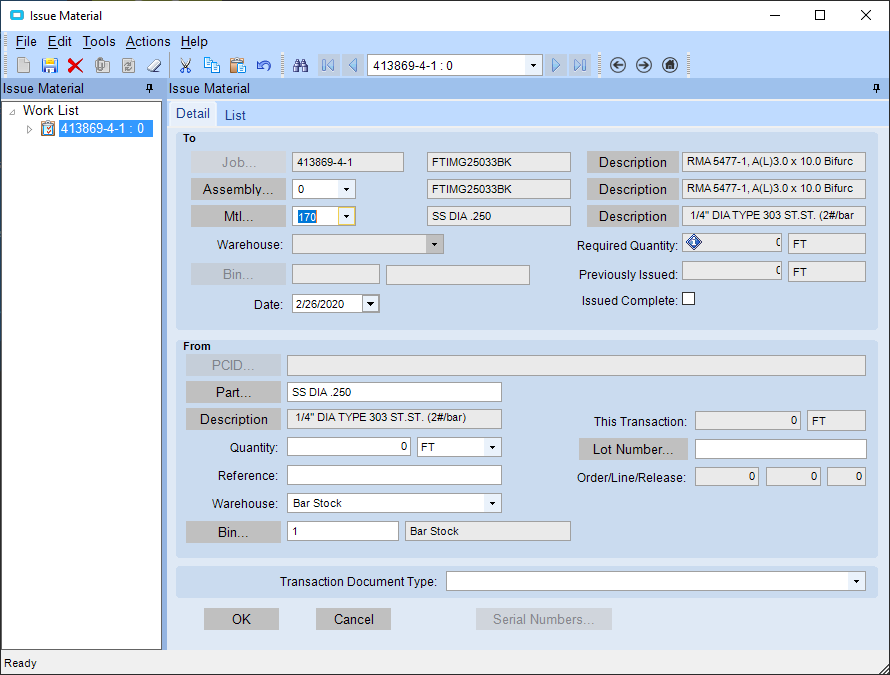Pin the left Issue Material panel

click(150, 89)
